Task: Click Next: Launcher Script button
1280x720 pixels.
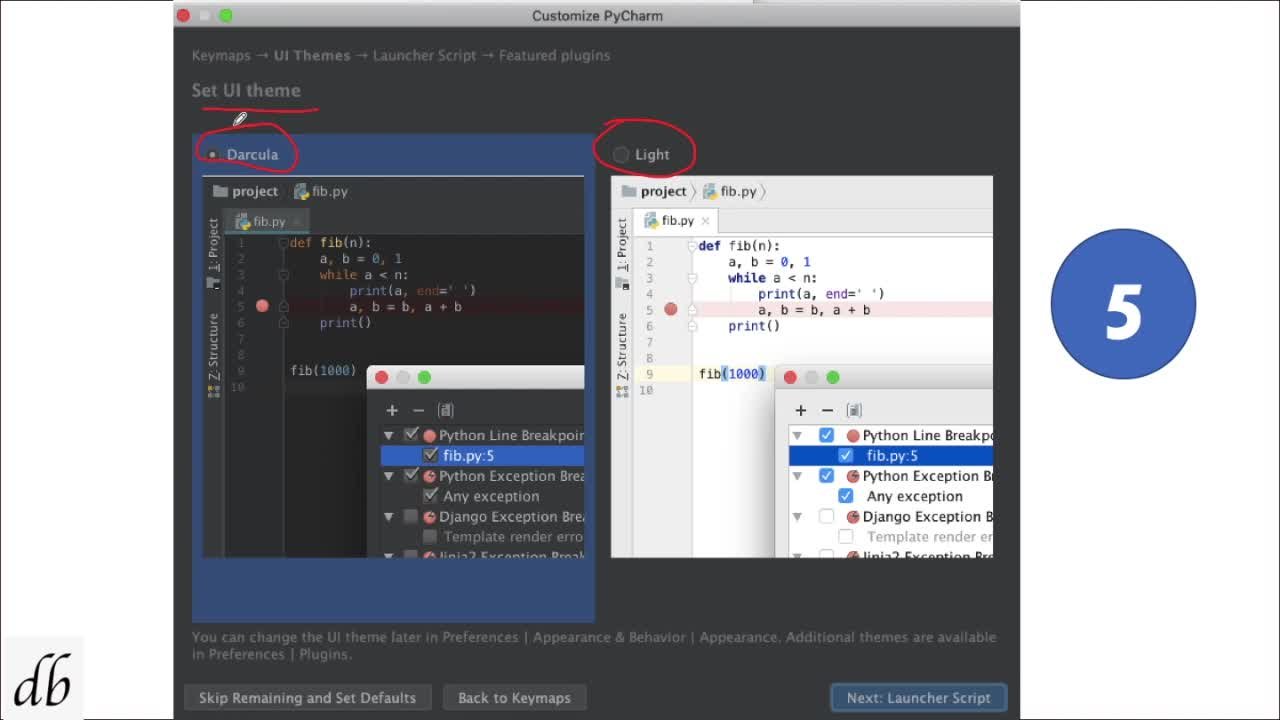Action: click(x=918, y=698)
